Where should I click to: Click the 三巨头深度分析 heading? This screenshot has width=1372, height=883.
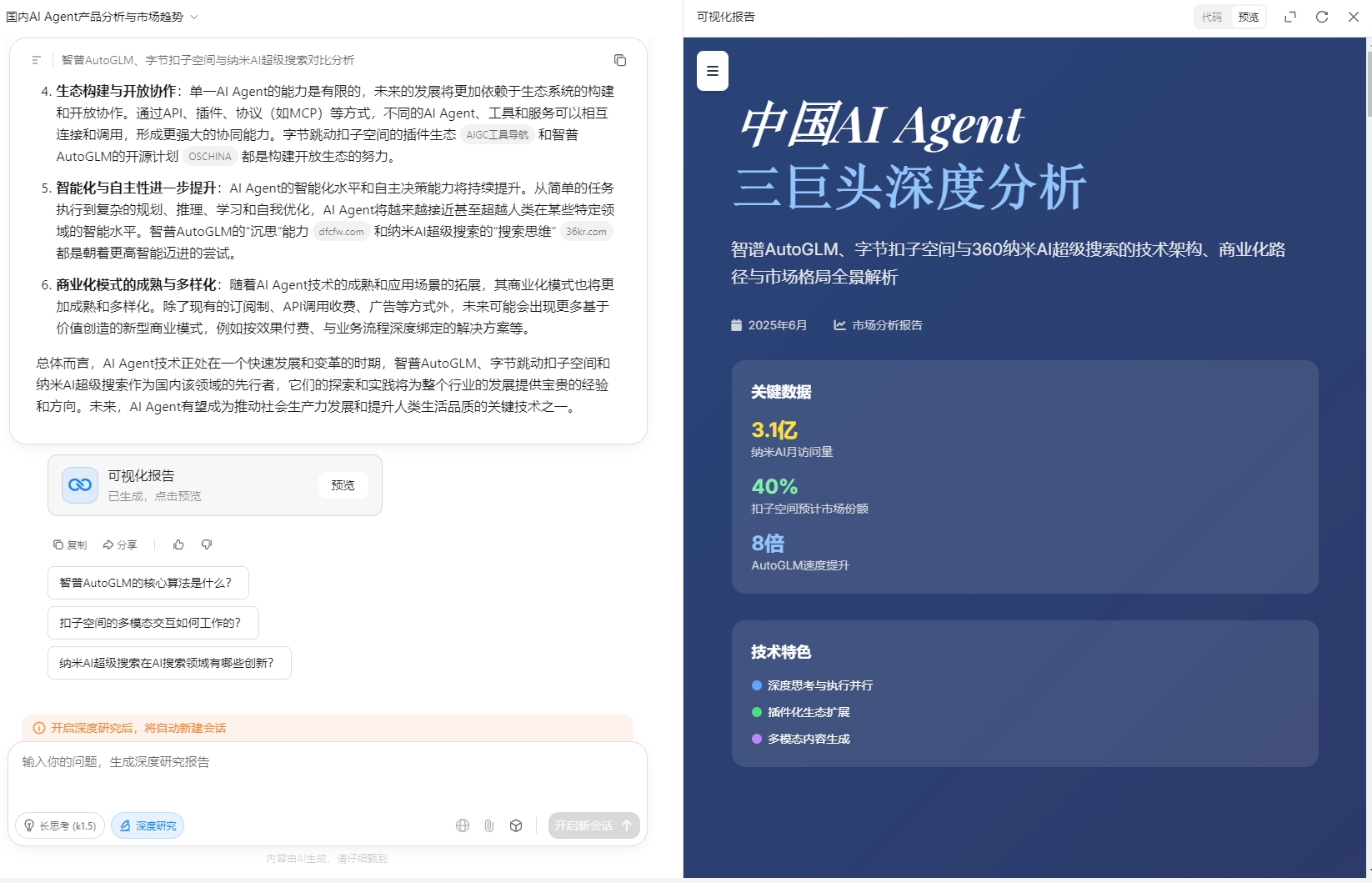coord(910,187)
